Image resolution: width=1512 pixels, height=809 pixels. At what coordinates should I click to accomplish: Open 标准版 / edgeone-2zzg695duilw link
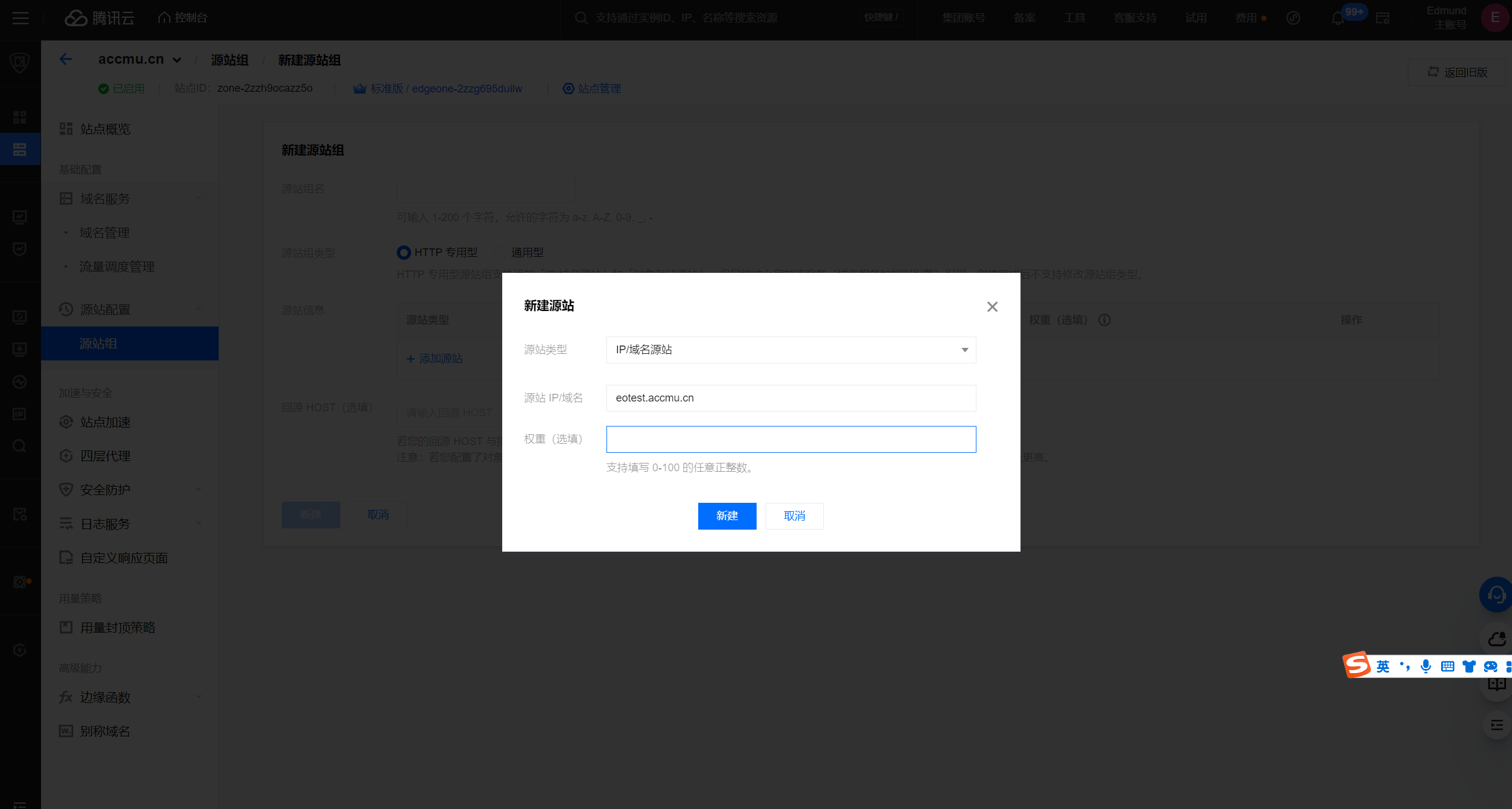tap(438, 88)
